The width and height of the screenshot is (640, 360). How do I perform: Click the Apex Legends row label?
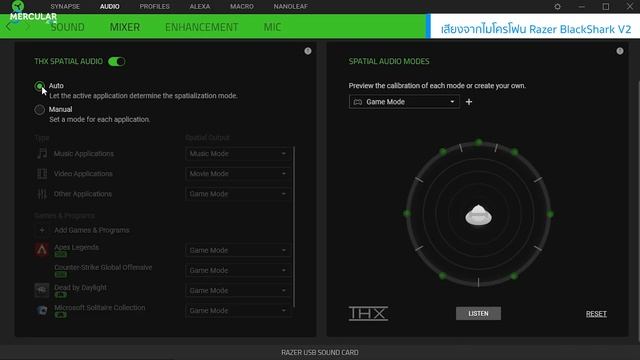(76, 247)
